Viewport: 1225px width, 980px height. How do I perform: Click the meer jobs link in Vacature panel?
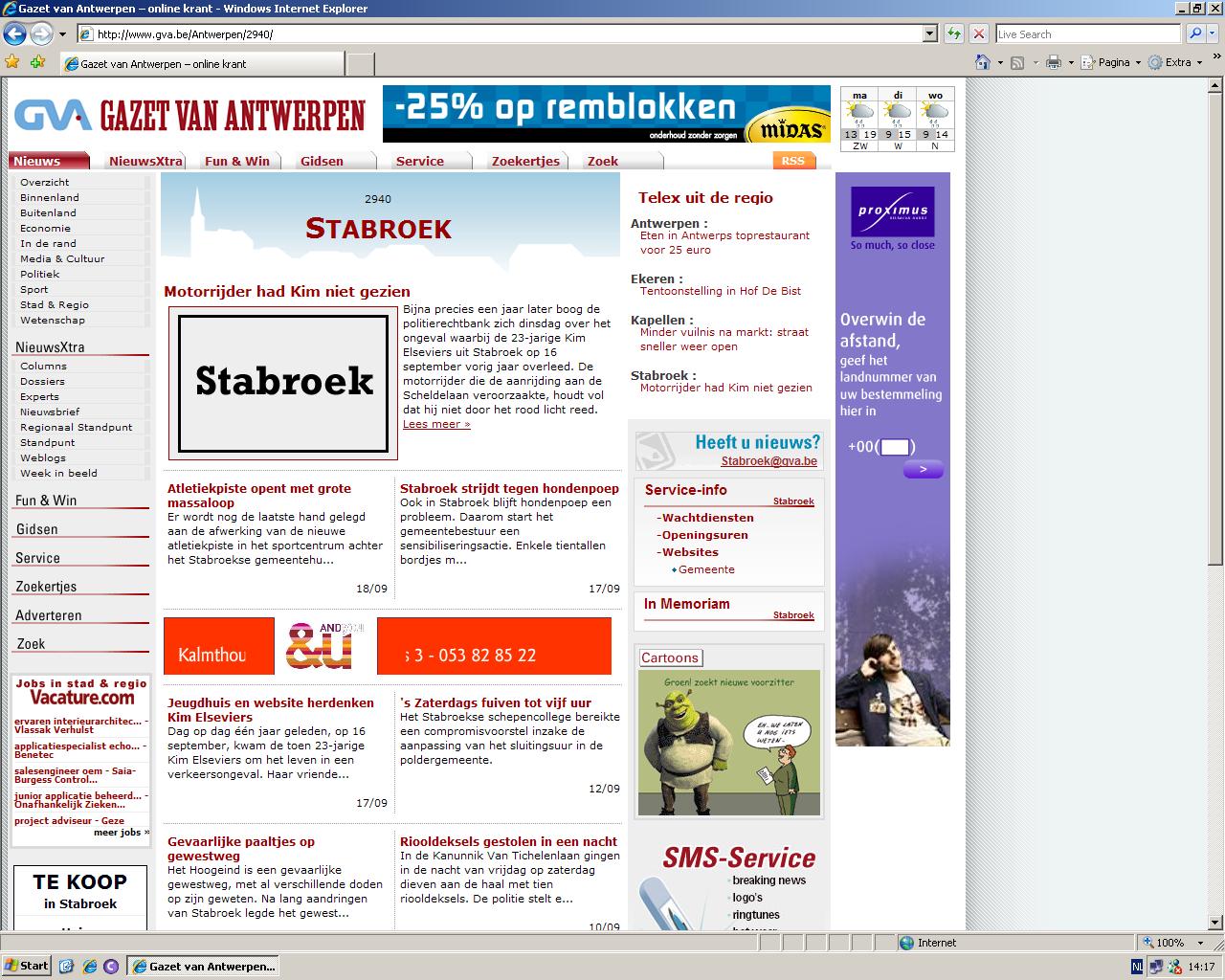click(120, 832)
